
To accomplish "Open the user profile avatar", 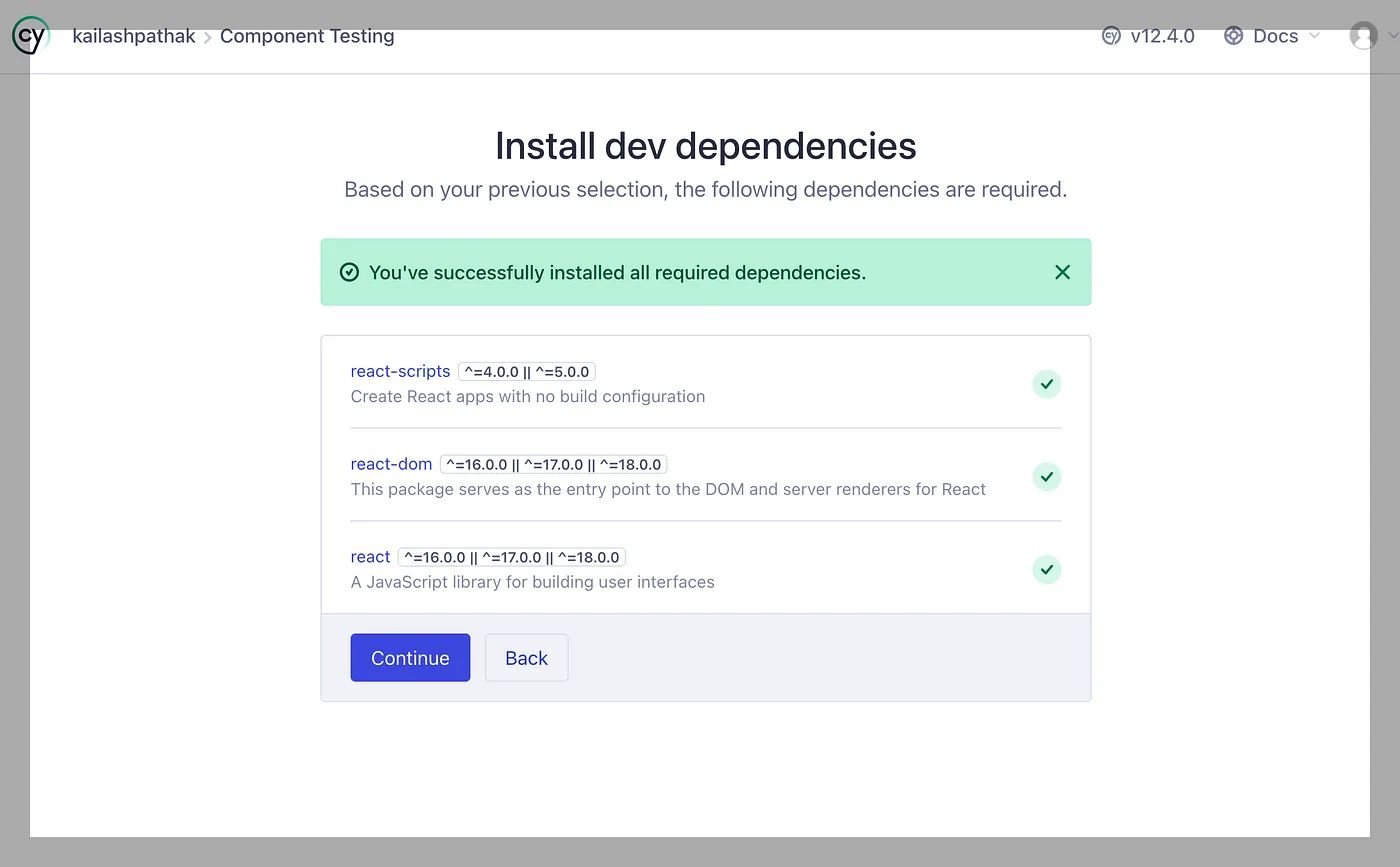I will [x=1363, y=36].
